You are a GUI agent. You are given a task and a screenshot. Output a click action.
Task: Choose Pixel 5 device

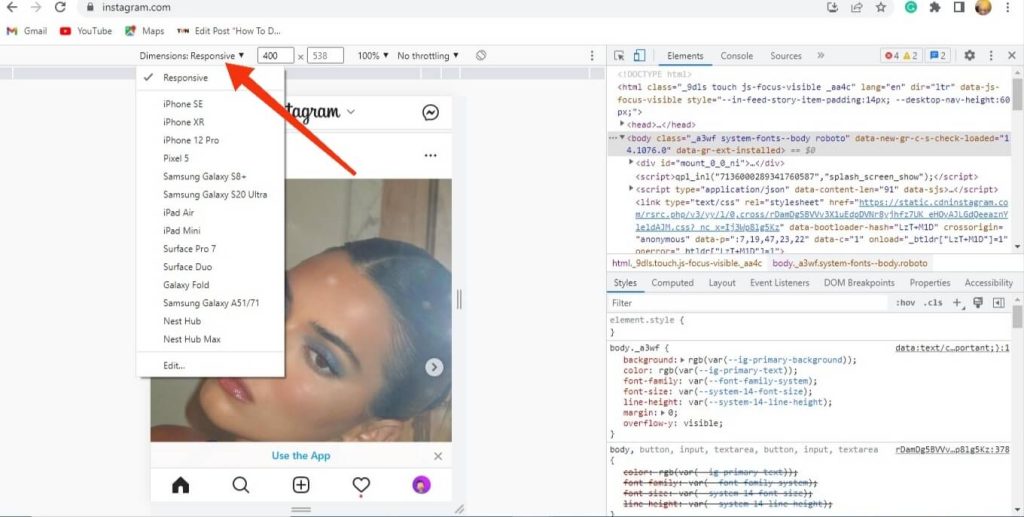(210, 158)
